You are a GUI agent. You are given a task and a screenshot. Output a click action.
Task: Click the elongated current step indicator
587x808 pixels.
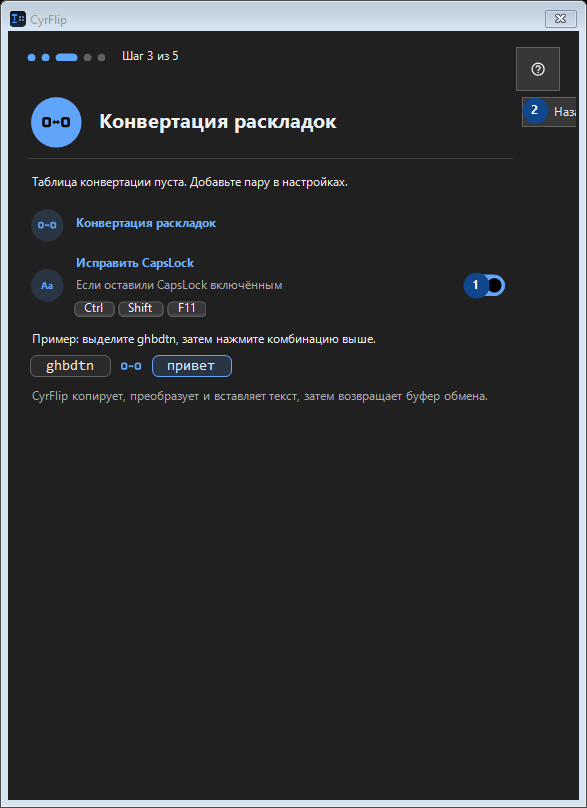tap(66, 57)
